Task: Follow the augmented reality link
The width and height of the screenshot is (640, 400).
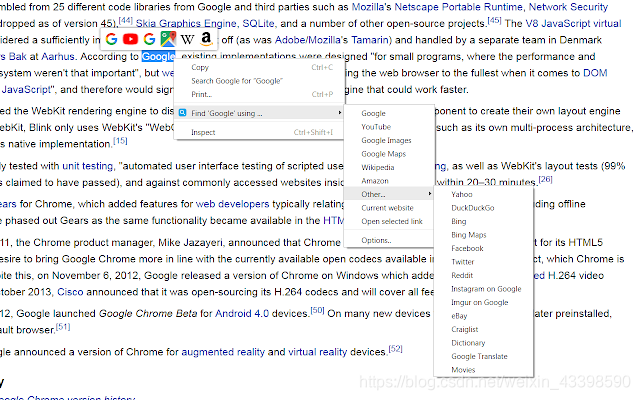Action: 223,352
